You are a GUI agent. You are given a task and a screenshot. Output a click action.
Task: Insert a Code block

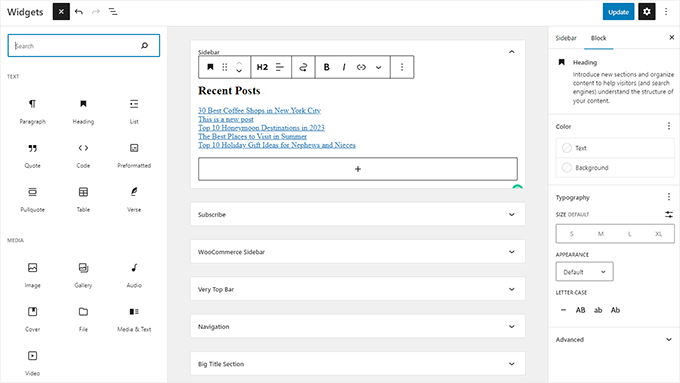83,155
